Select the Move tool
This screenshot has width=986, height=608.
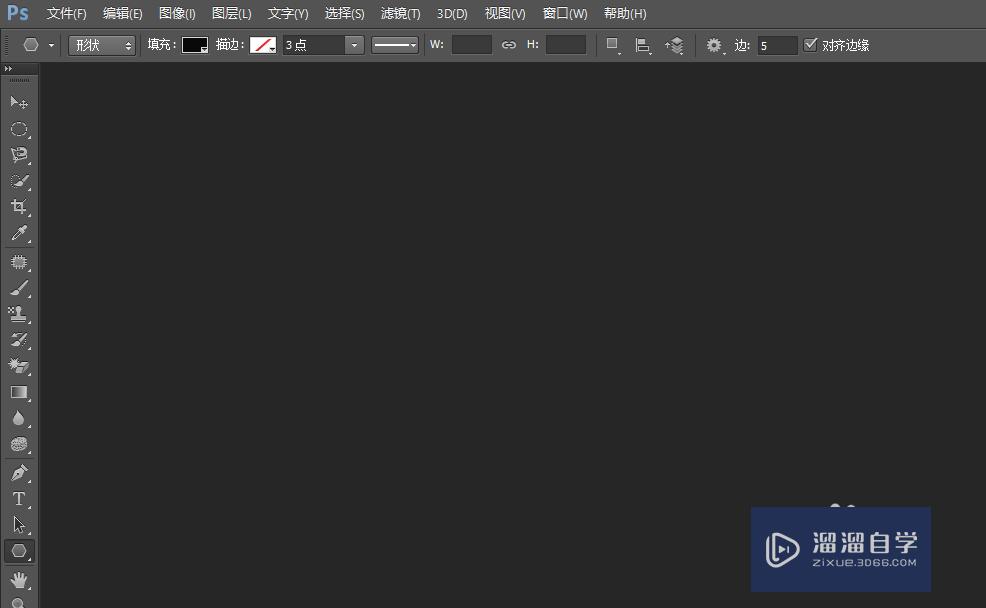coord(19,102)
